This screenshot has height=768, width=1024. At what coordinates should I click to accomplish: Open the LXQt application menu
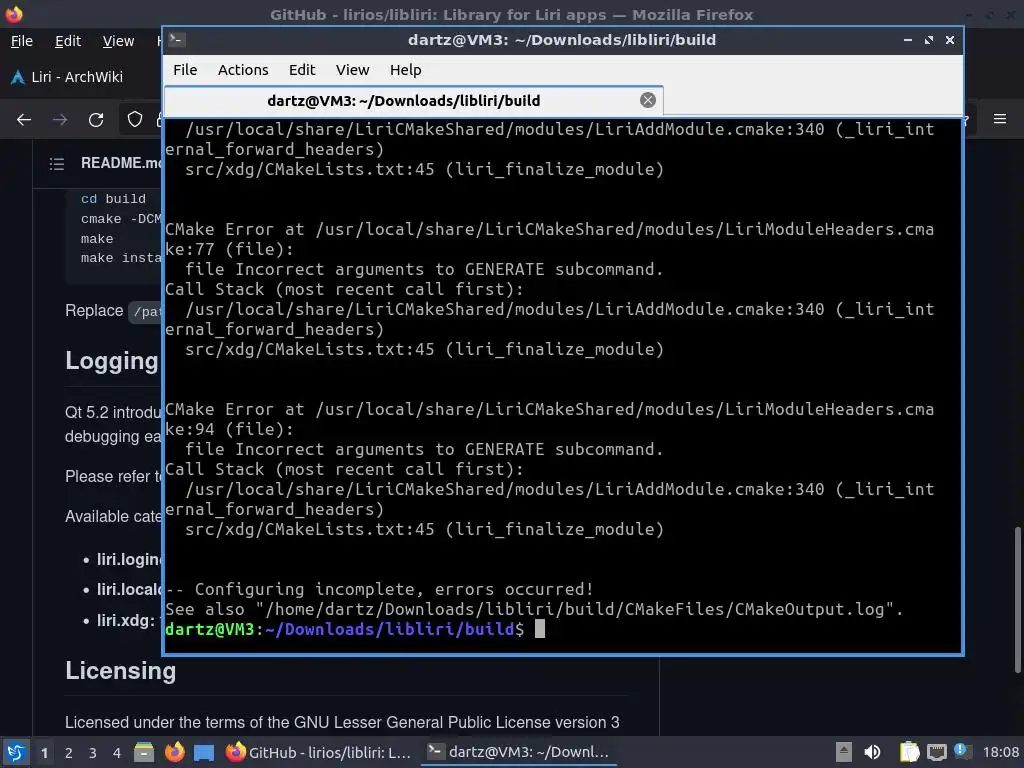[16, 752]
